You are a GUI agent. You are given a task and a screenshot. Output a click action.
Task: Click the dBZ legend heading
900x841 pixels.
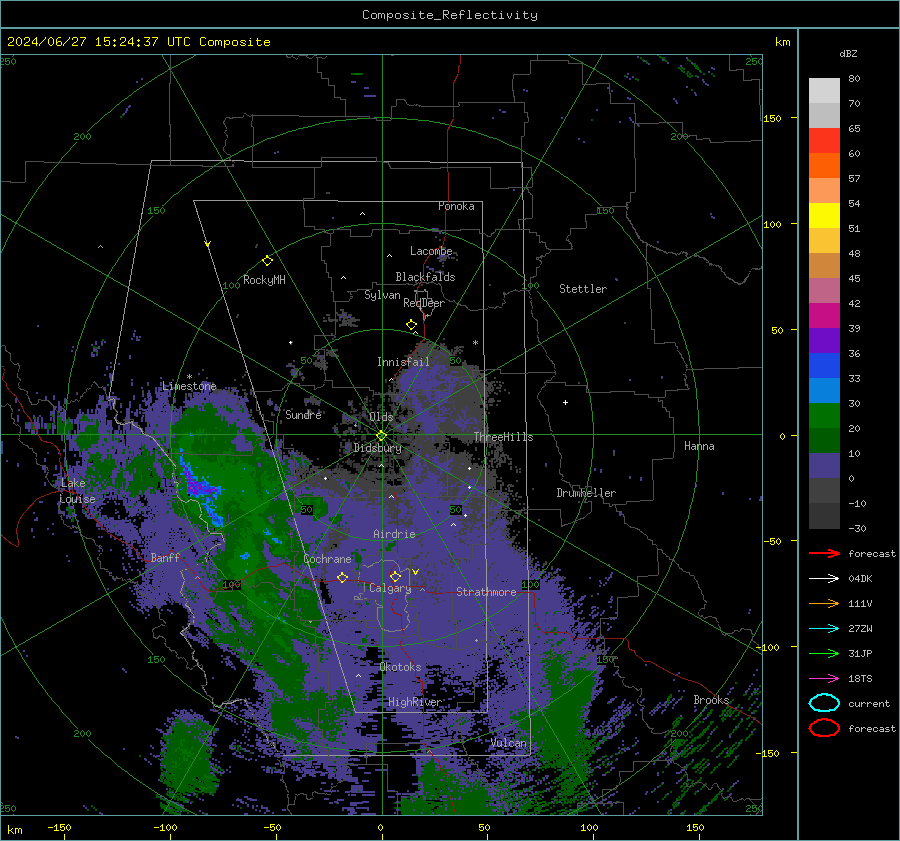848,53
